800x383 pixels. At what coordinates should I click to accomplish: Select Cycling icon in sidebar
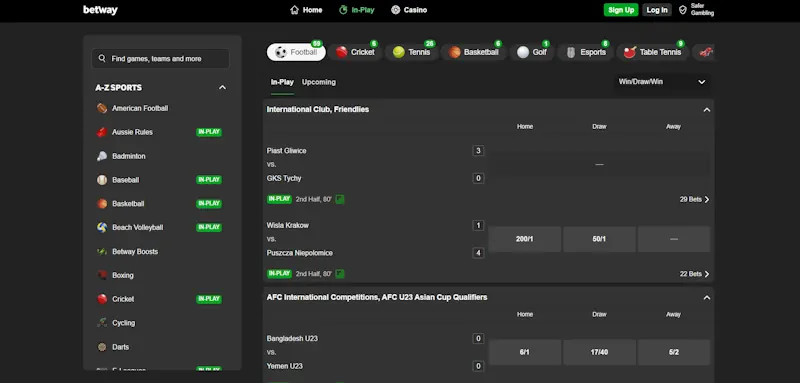click(x=102, y=323)
